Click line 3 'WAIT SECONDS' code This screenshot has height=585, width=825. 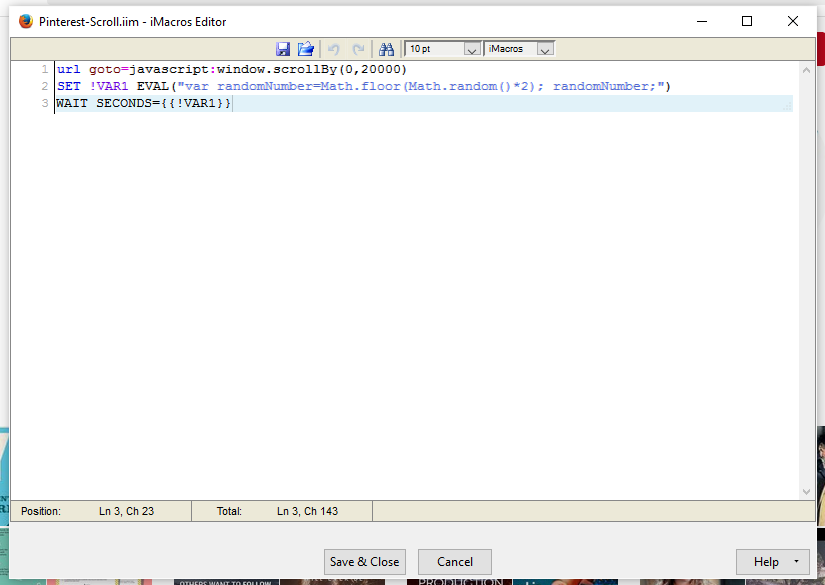[x=143, y=103]
